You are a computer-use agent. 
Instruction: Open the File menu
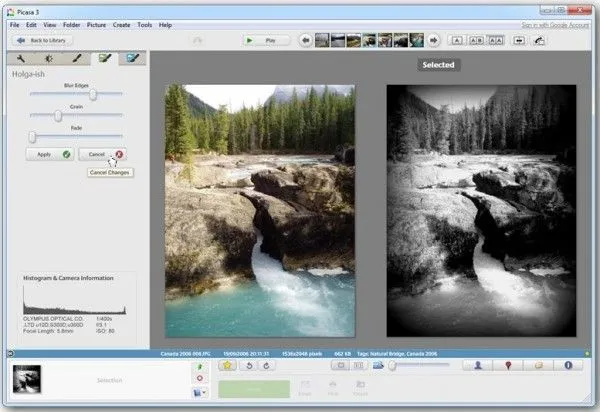pyautogui.click(x=15, y=25)
